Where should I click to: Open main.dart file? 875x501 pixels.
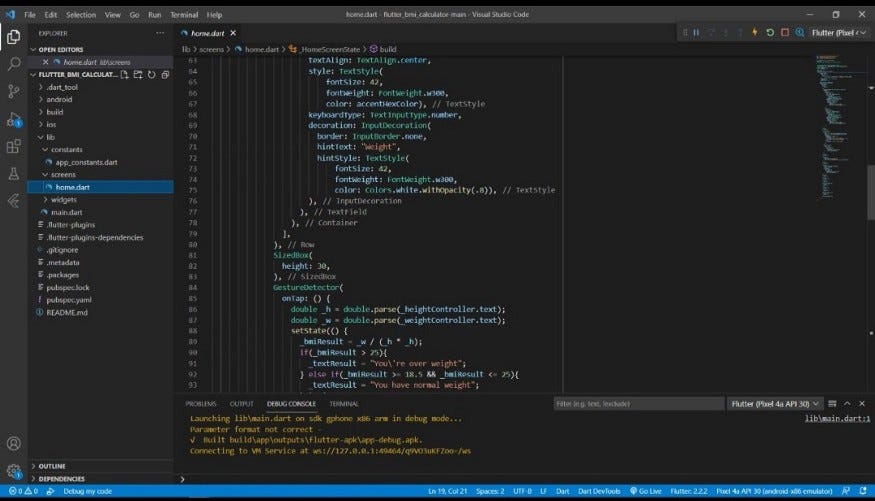pyautogui.click(x=66, y=212)
